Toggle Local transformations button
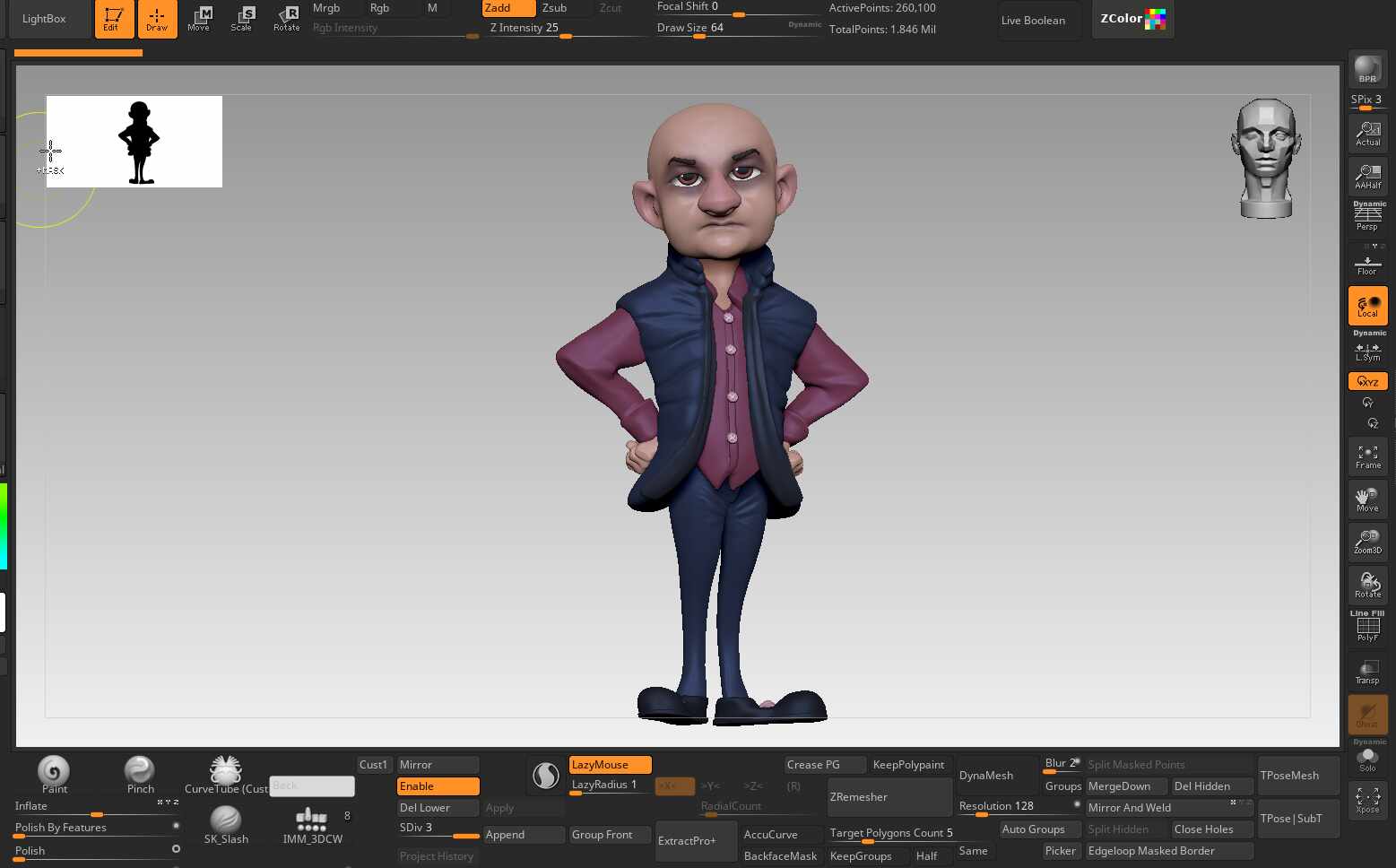The height and width of the screenshot is (868, 1396). 1368,306
